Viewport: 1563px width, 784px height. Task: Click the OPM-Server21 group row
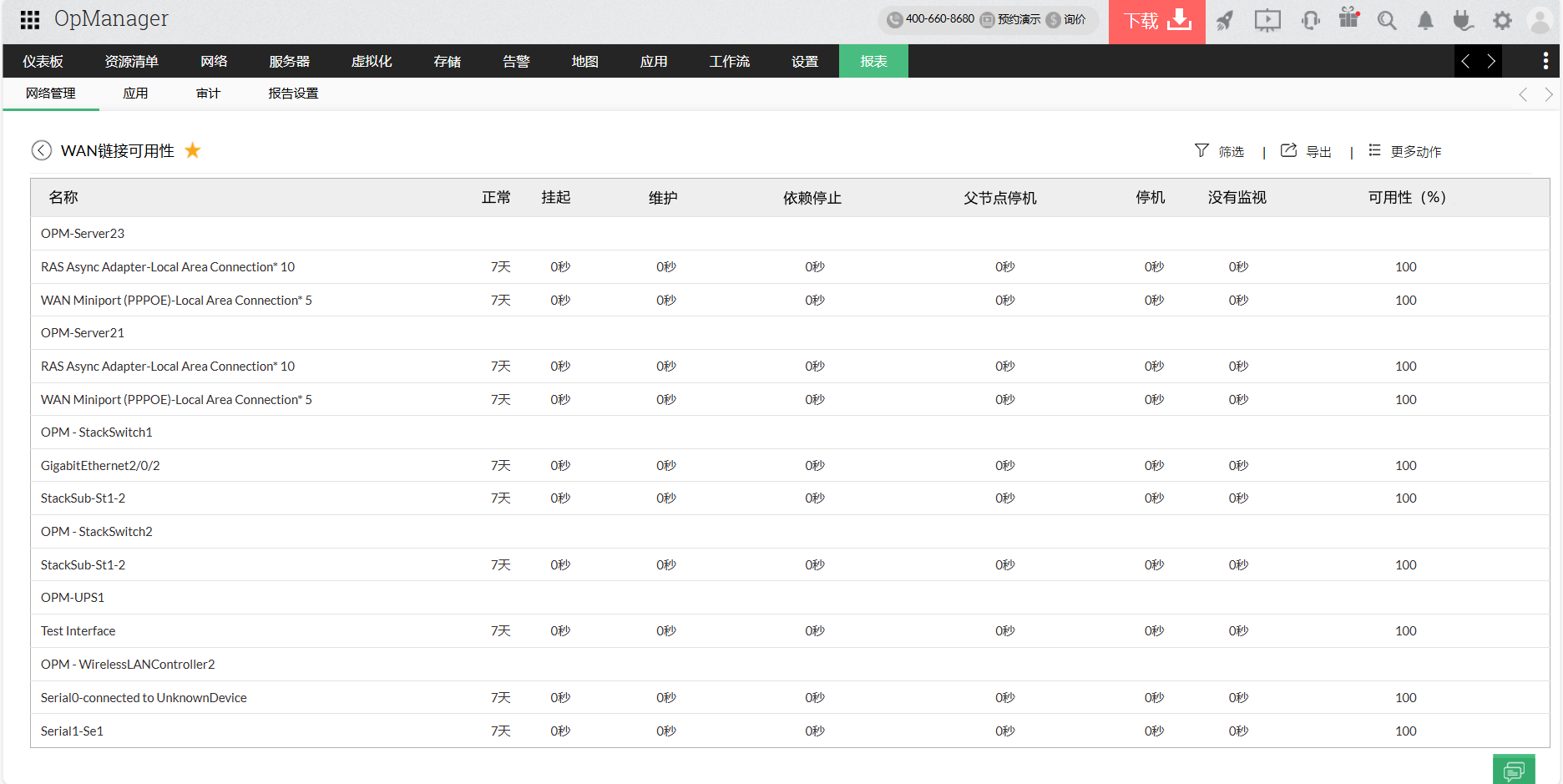pyautogui.click(x=790, y=333)
